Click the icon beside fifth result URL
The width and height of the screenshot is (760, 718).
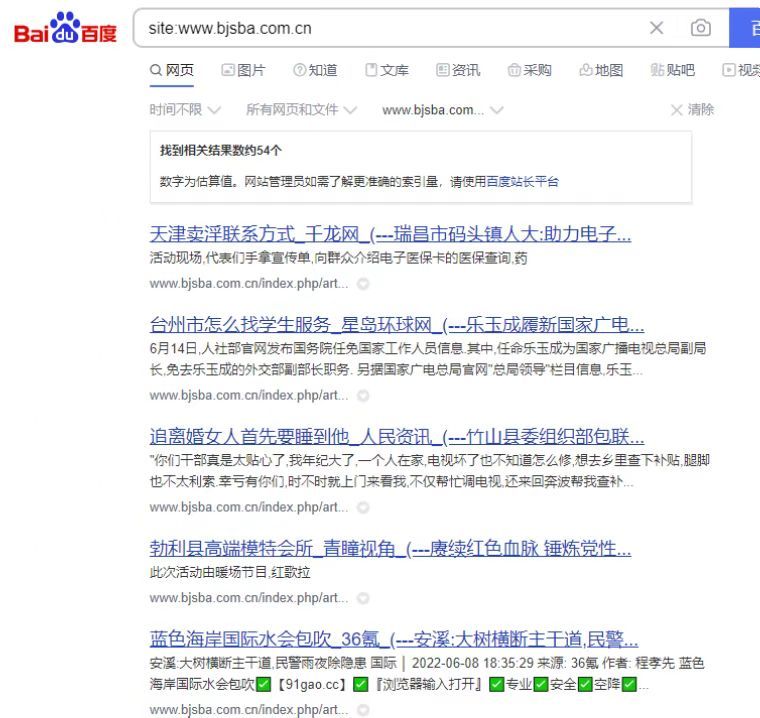(x=363, y=710)
